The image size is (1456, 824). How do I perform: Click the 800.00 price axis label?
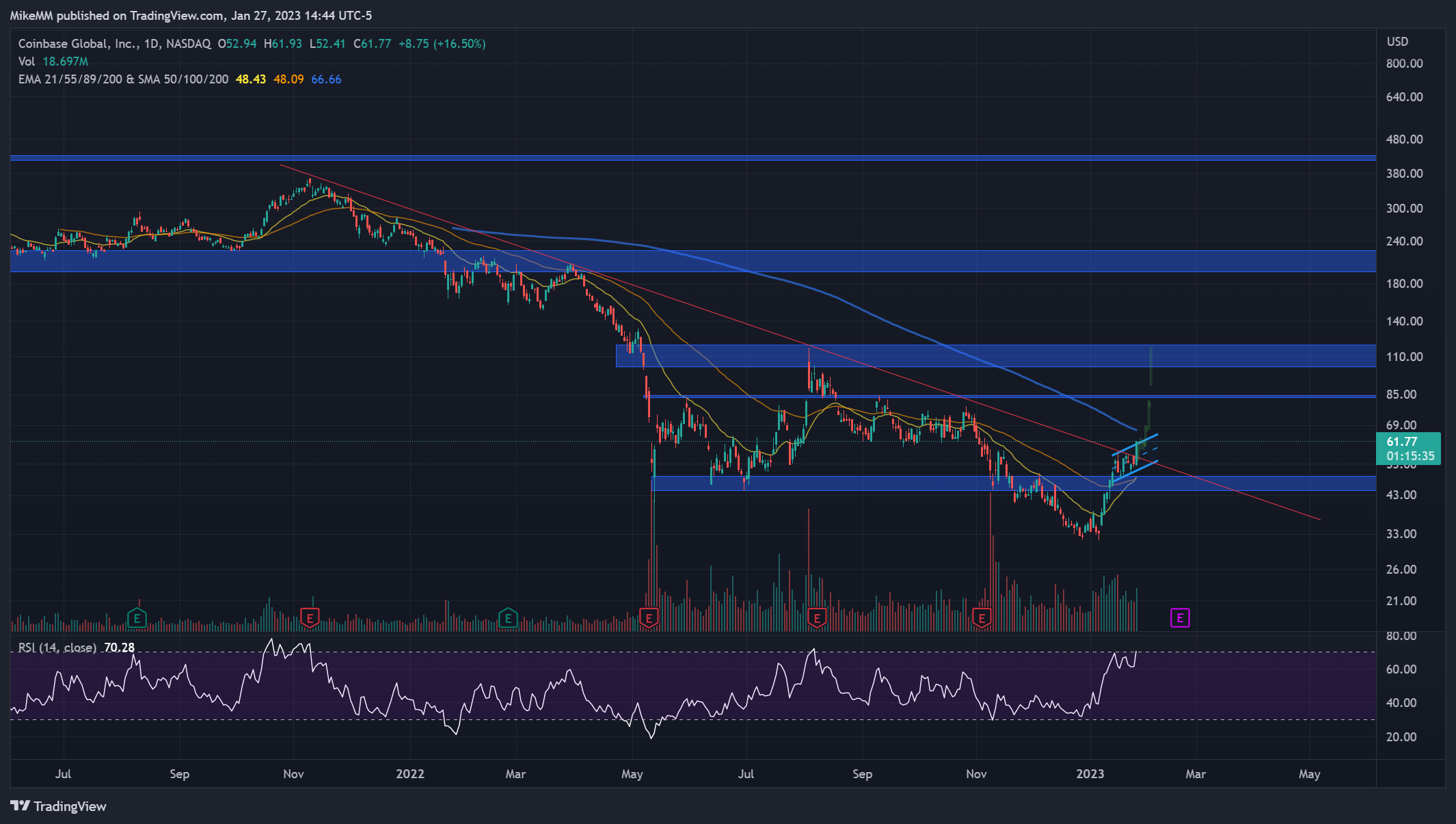(x=1405, y=64)
